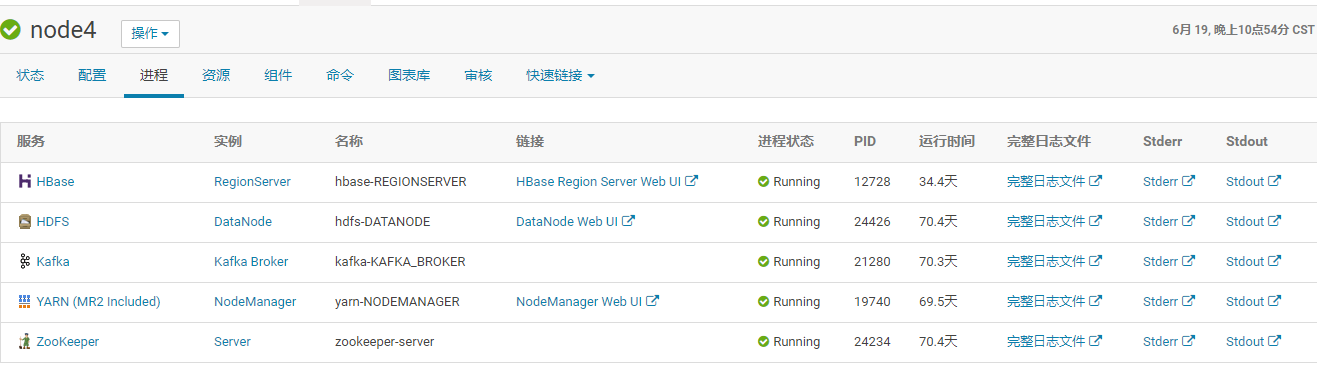Image resolution: width=1317 pixels, height=367 pixels.
Task: Click the green Running status icon for Kafka
Action: pyautogui.click(x=763, y=262)
